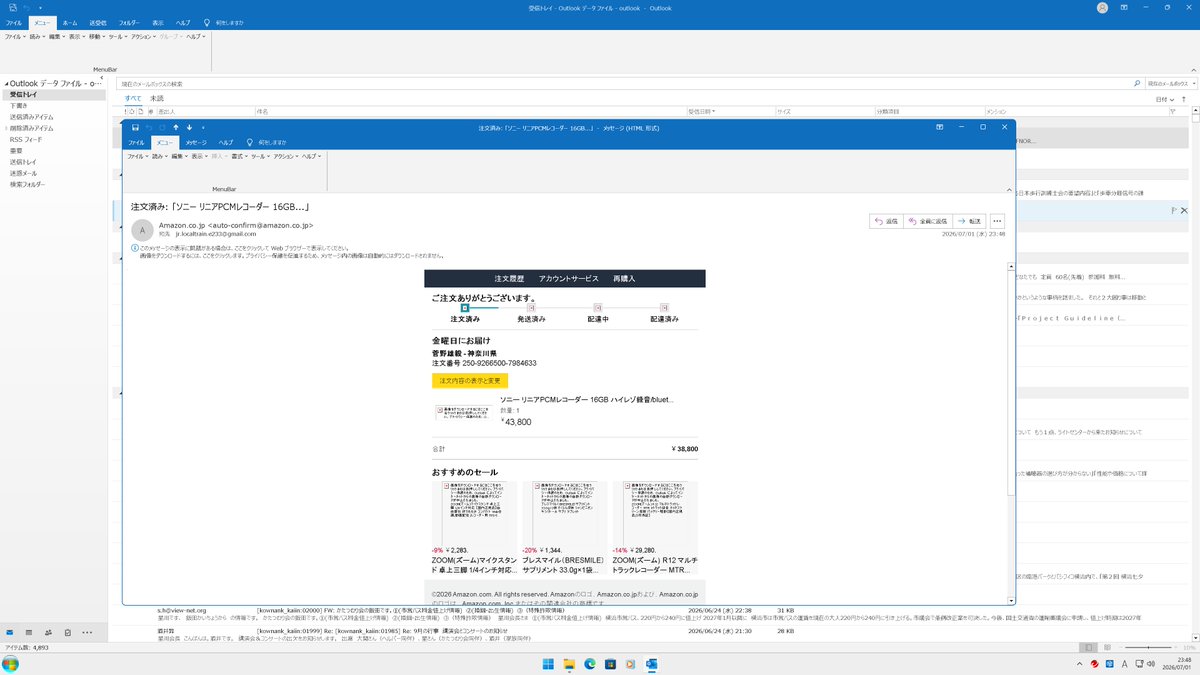Open more actions ellipsis in message header
The image size is (1200, 675).
pos(997,221)
